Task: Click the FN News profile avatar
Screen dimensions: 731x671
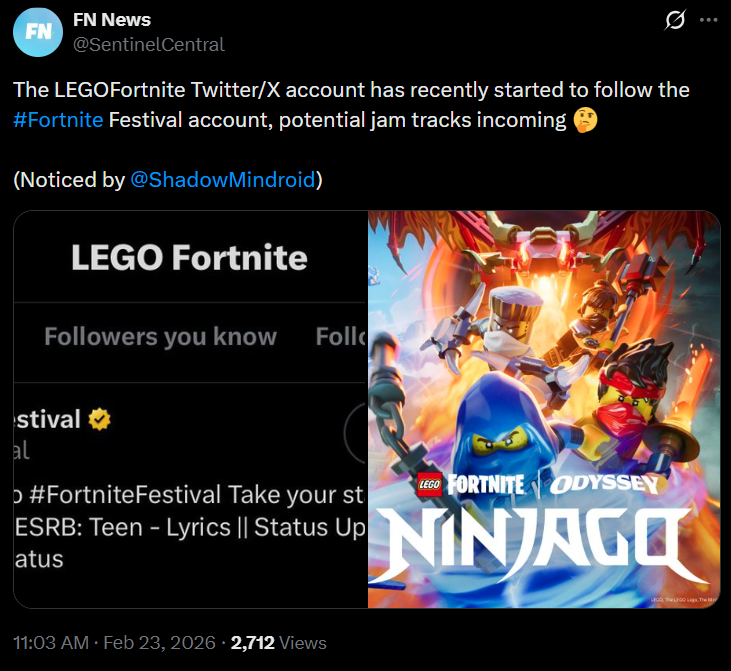Action: (x=37, y=32)
